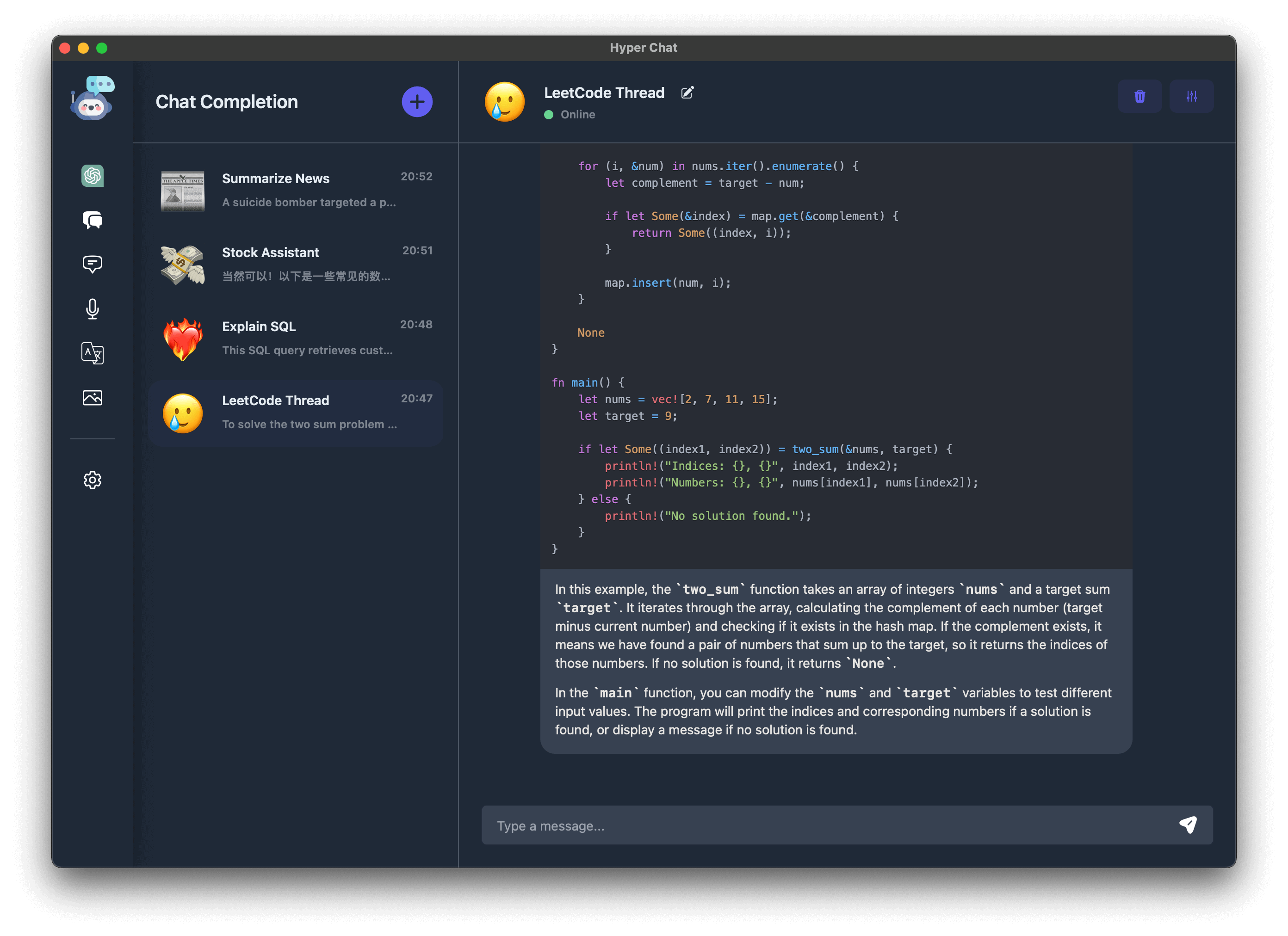
Task: Click the newspaper thumbnail of Summarize News
Action: [x=182, y=191]
